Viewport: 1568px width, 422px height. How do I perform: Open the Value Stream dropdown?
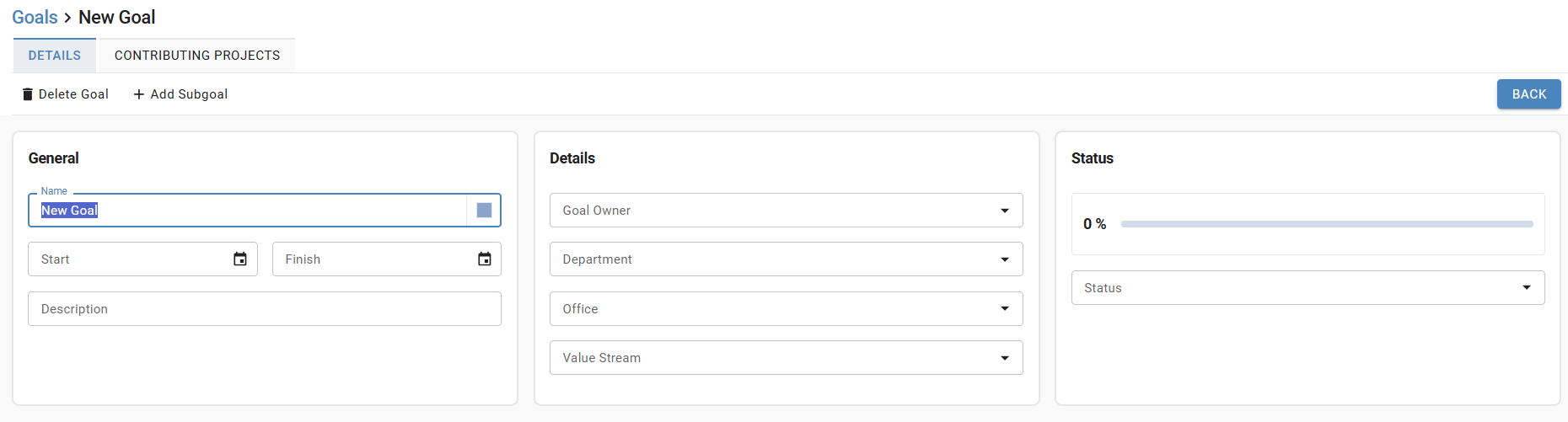787,358
